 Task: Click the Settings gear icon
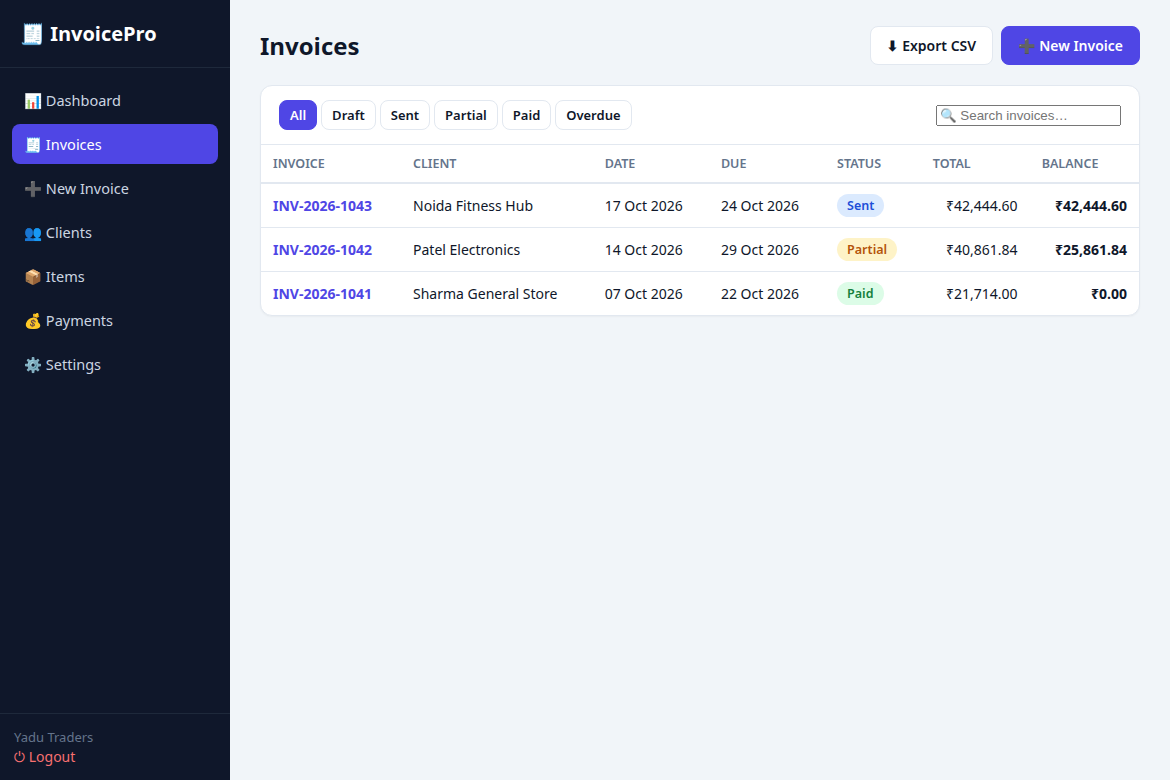[x=33, y=365]
